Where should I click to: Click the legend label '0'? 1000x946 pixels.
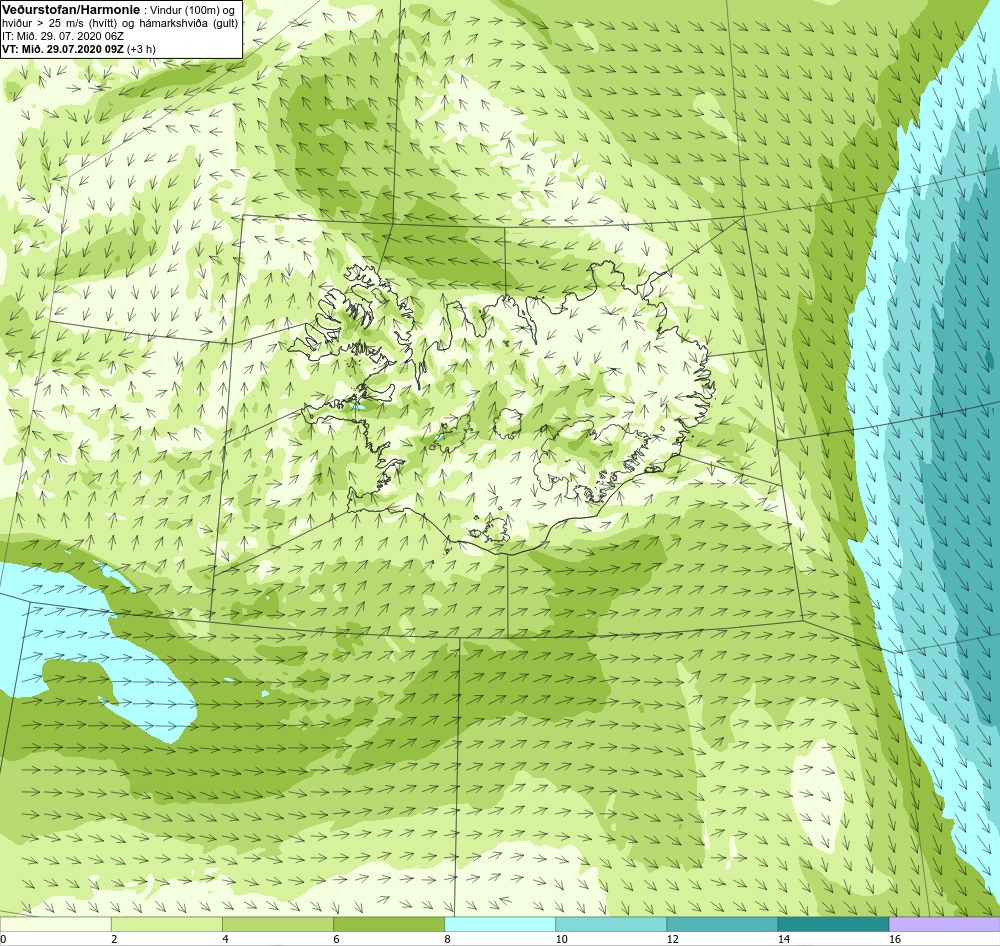click(x=3, y=939)
